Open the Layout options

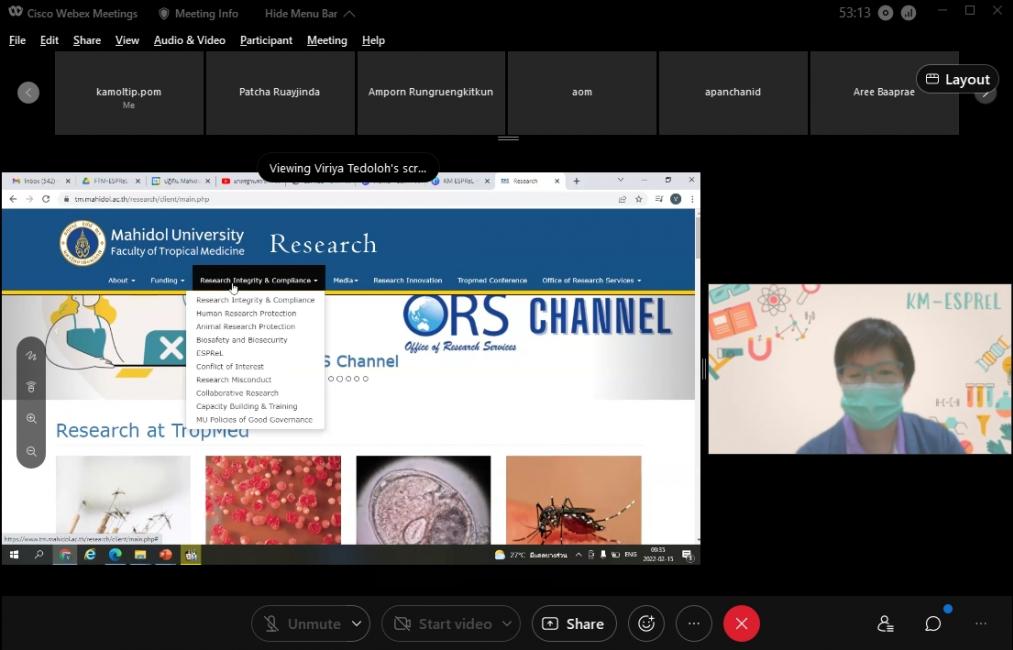coord(957,79)
